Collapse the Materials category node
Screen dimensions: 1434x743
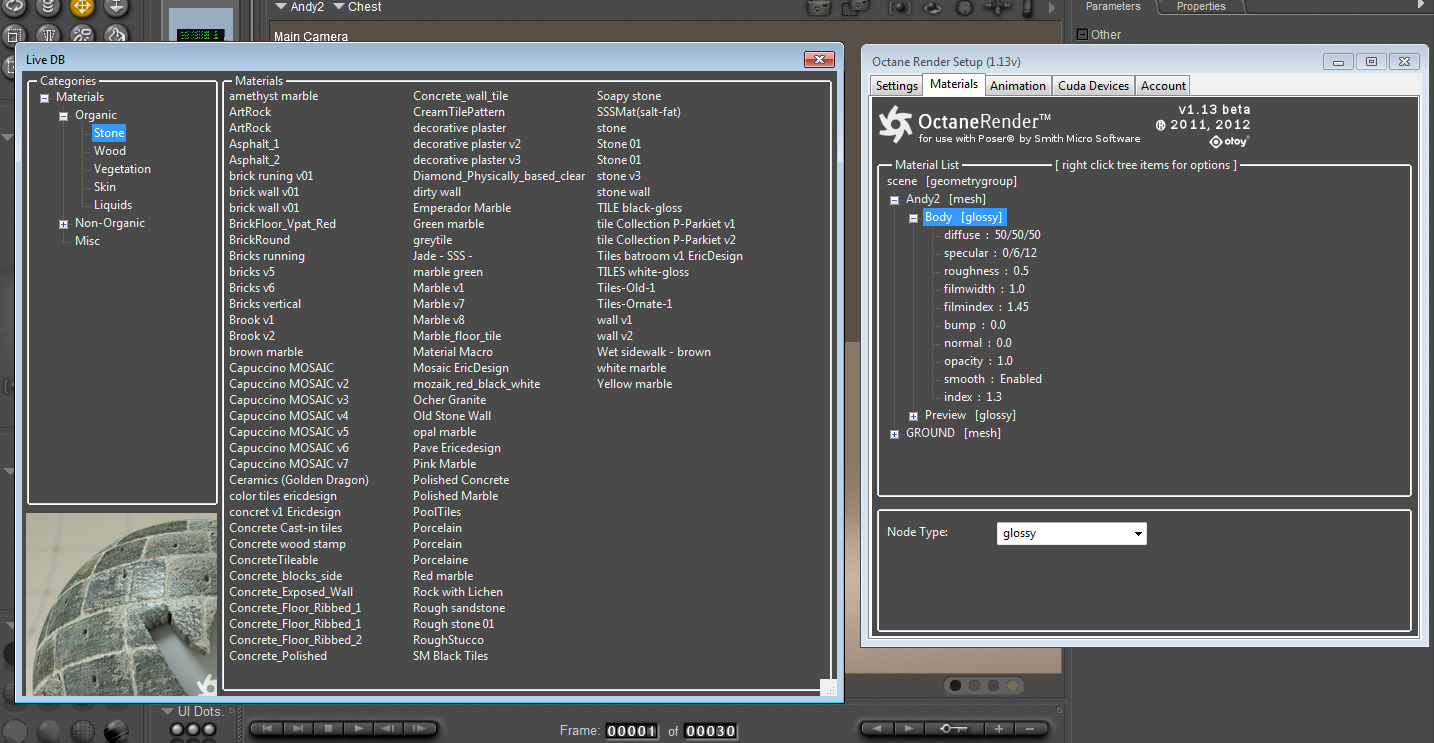tap(45, 98)
